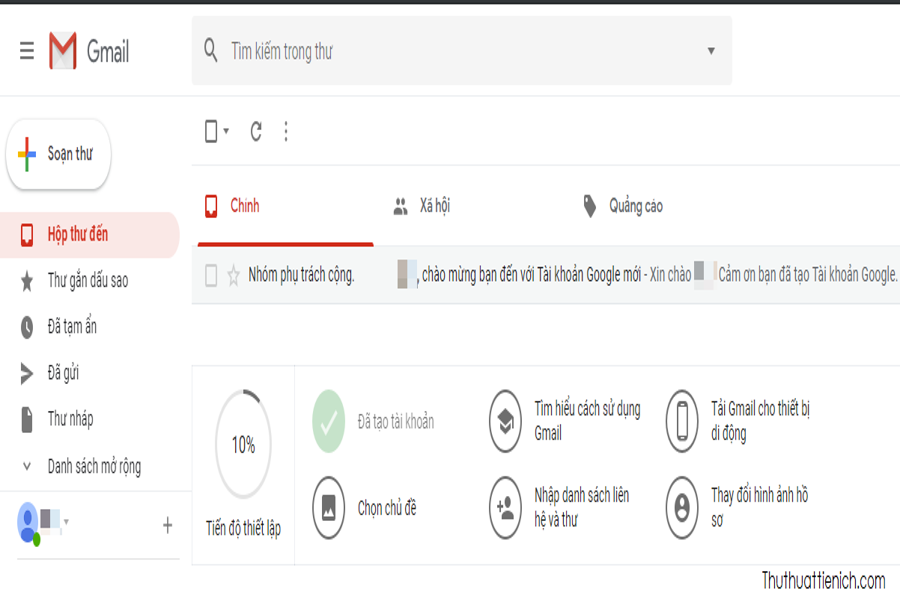Open search options dropdown arrow
Image resolution: width=900 pixels, height=603 pixels.
(711, 51)
